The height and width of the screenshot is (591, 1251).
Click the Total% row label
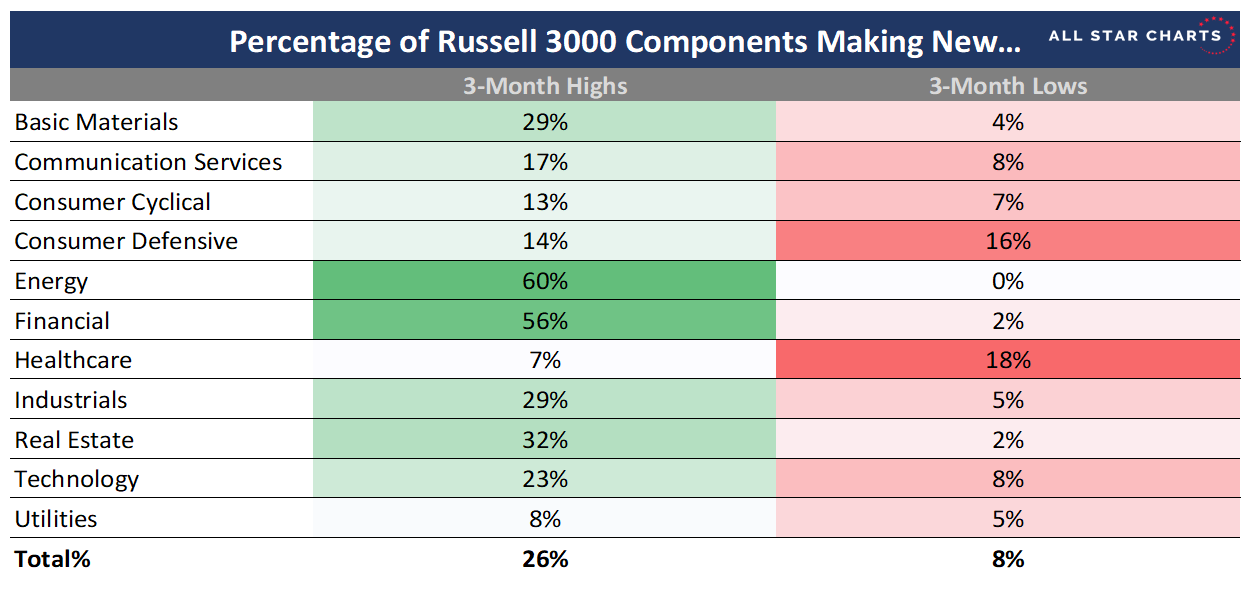[52, 559]
